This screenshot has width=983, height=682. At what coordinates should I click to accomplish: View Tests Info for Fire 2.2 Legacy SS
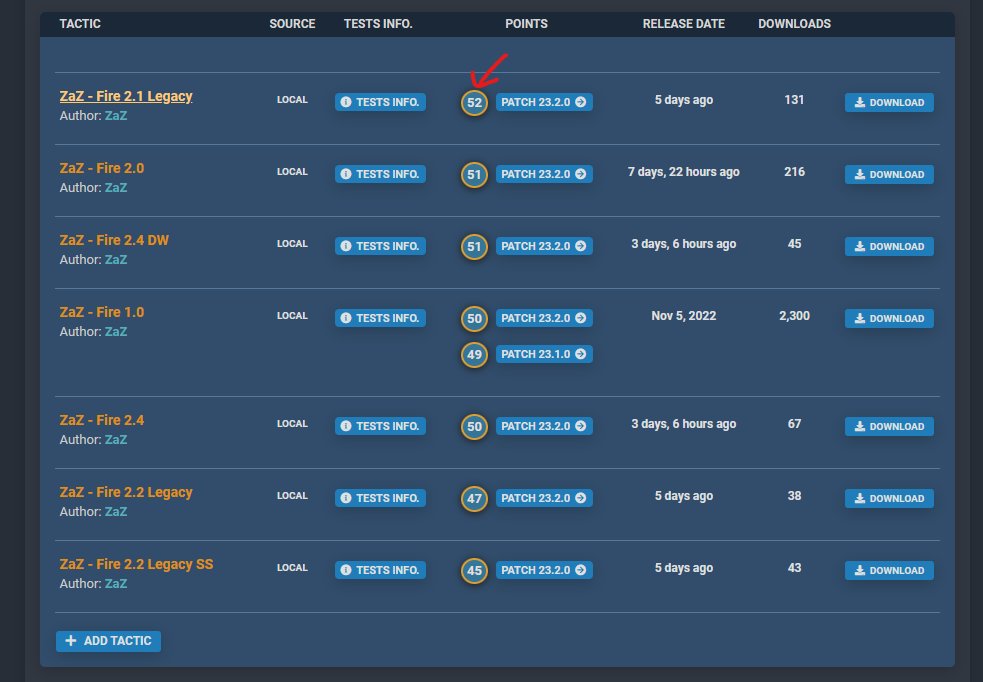[380, 570]
